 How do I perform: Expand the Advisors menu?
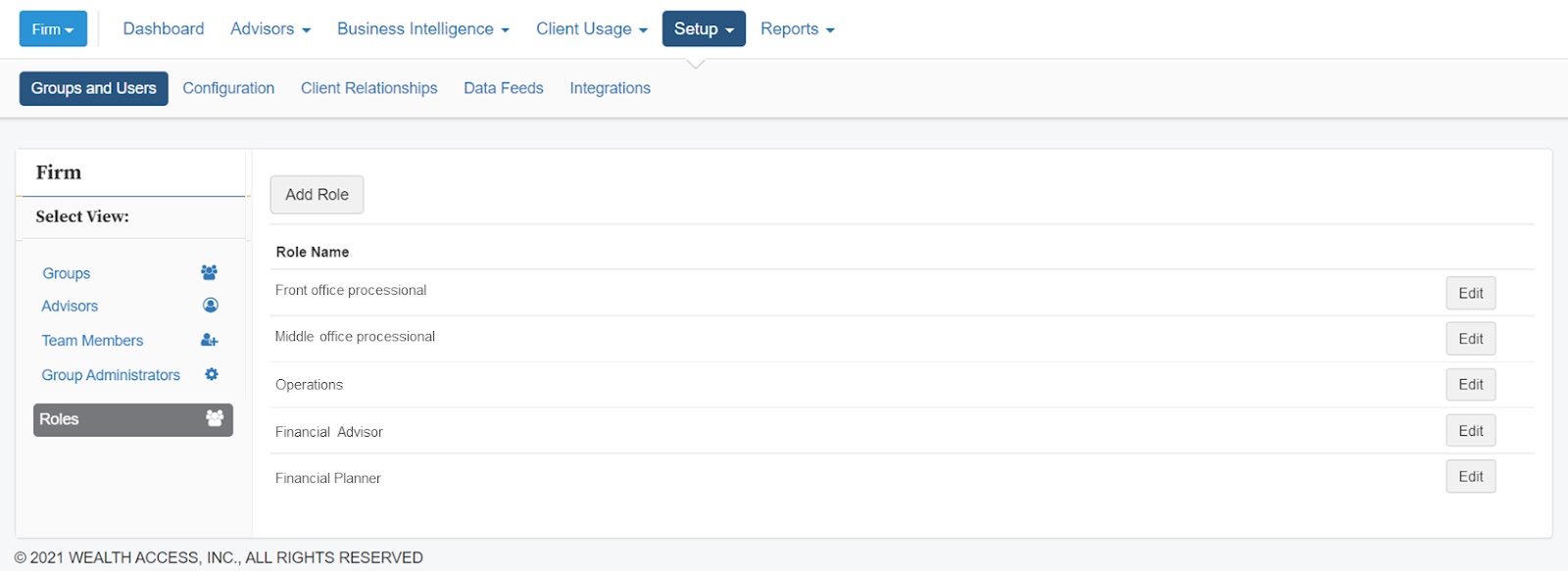point(270,29)
